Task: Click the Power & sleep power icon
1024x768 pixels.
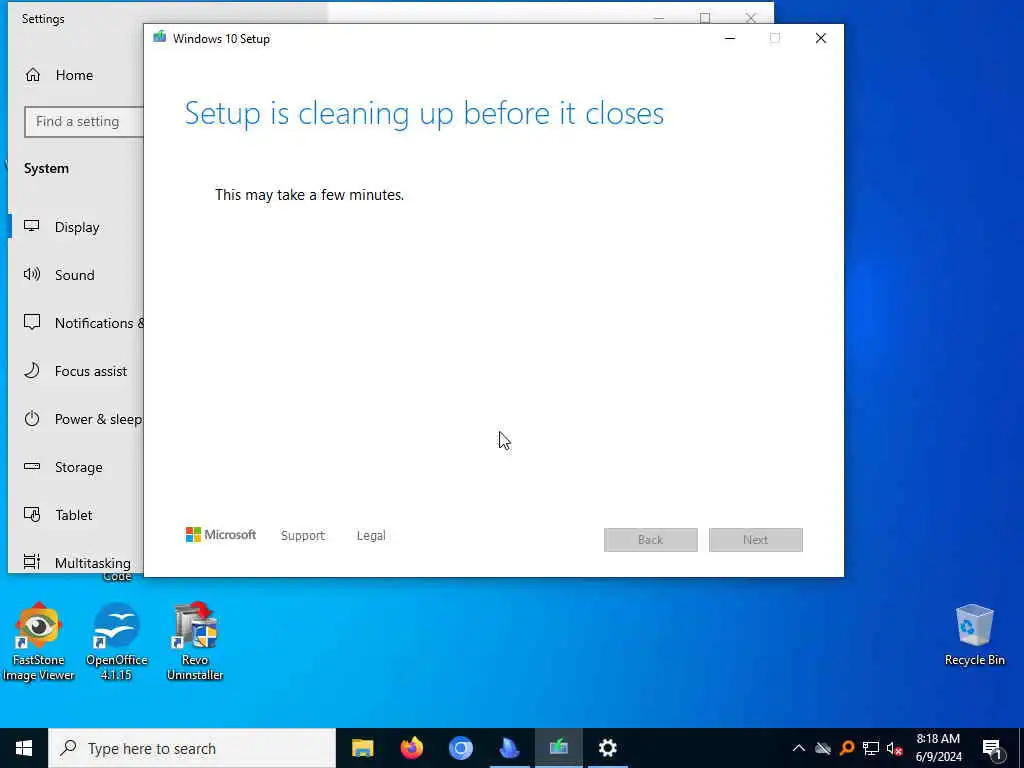Action: 31,419
